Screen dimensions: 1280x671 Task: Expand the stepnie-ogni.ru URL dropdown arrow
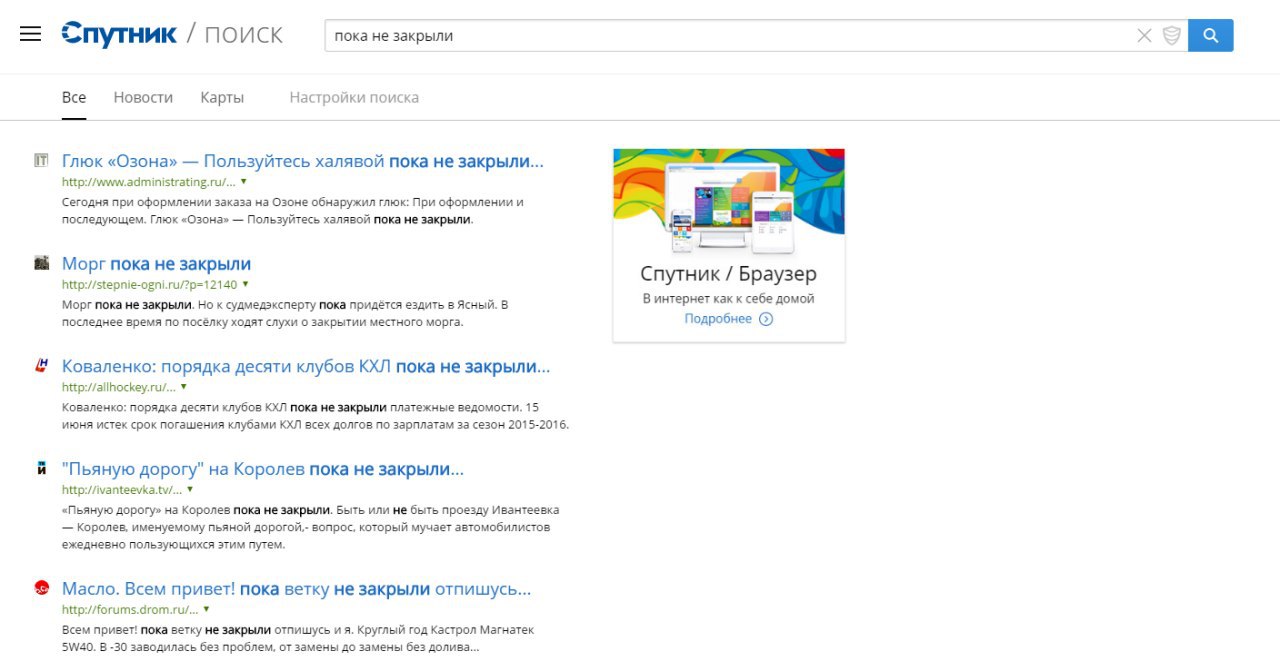(x=245, y=284)
